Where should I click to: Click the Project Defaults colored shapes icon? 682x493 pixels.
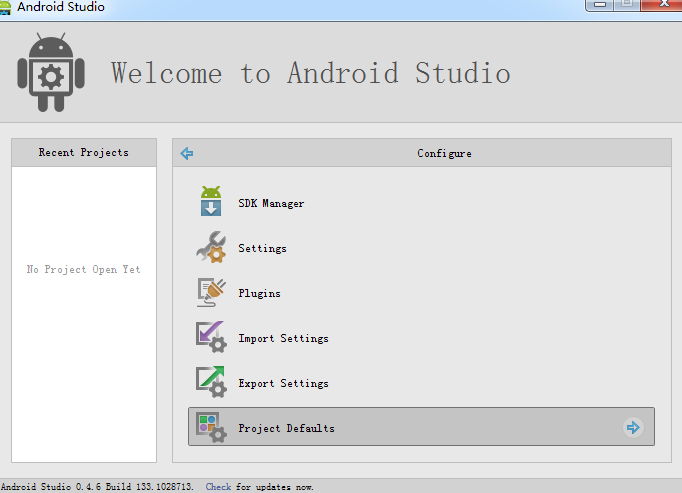211,427
